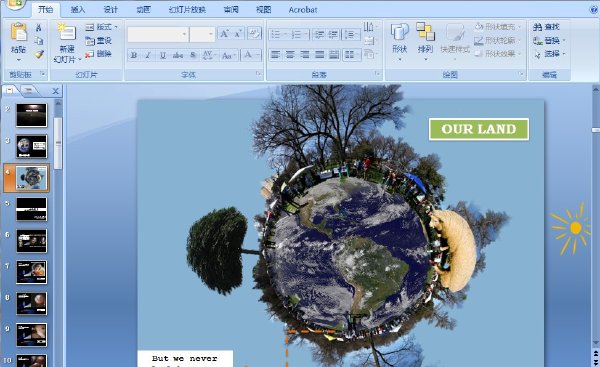Image resolution: width=600 pixels, height=367 pixels.
Task: Switch to the 幻灯片放映 (Slide Show) tab
Action: 187,10
